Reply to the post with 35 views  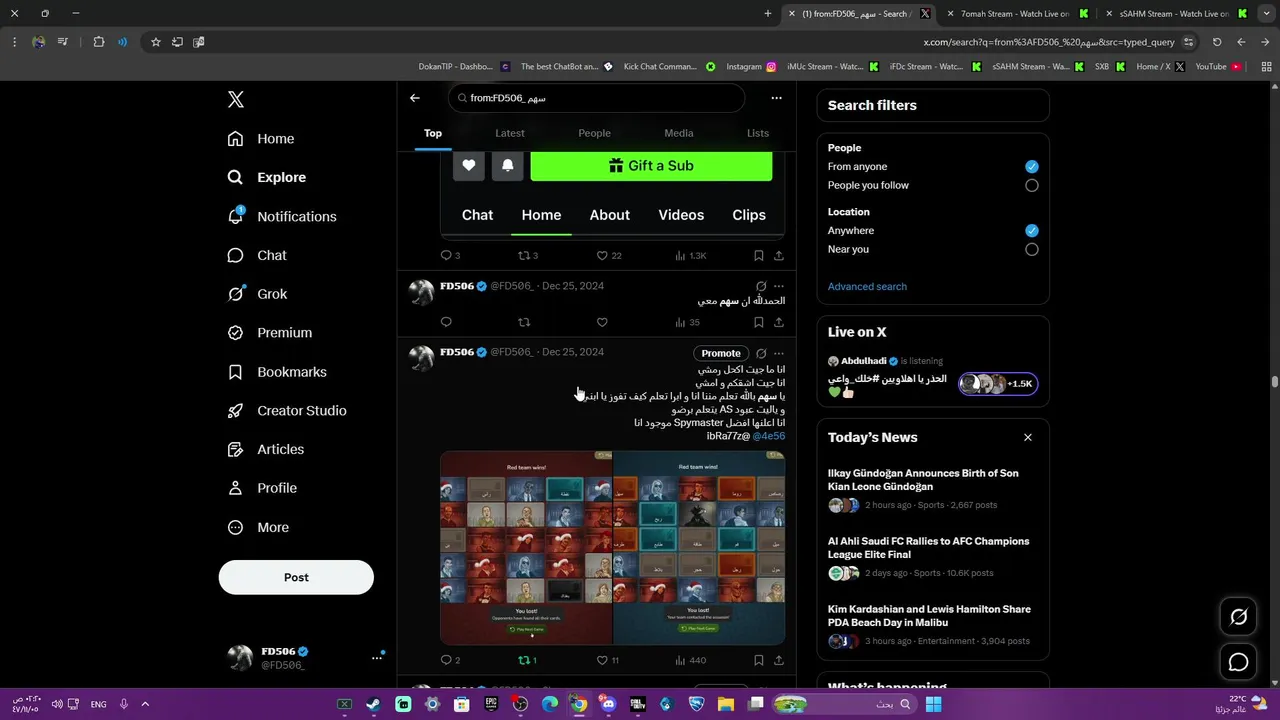pos(446,322)
